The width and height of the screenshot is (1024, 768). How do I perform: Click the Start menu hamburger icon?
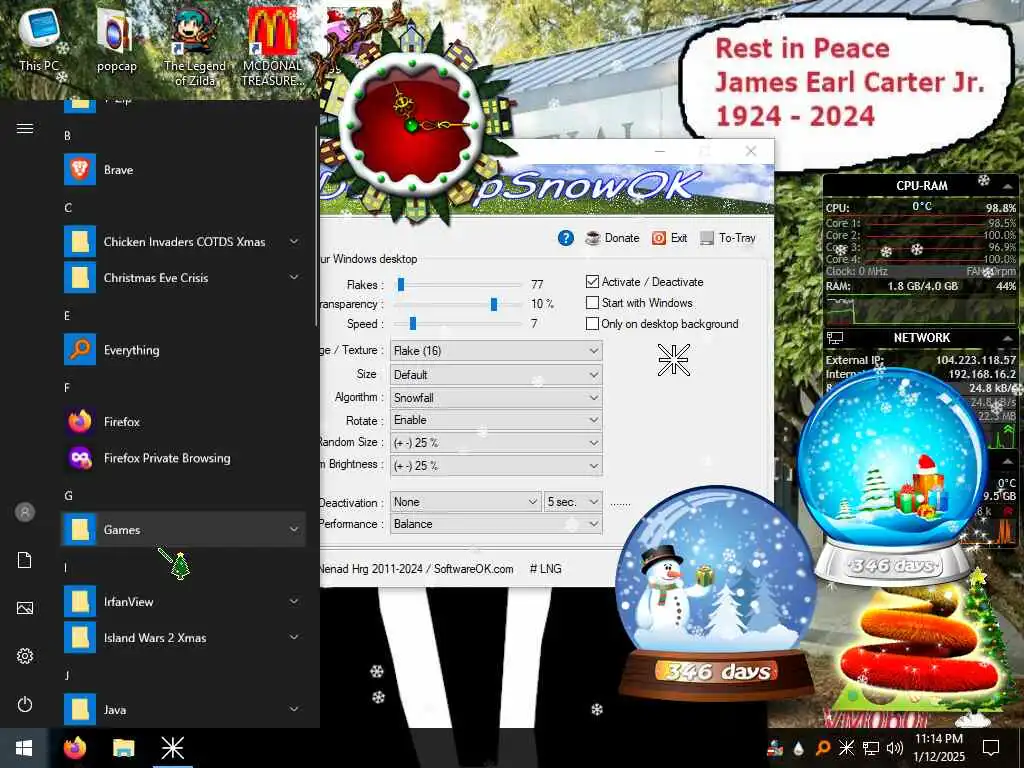(x=25, y=129)
